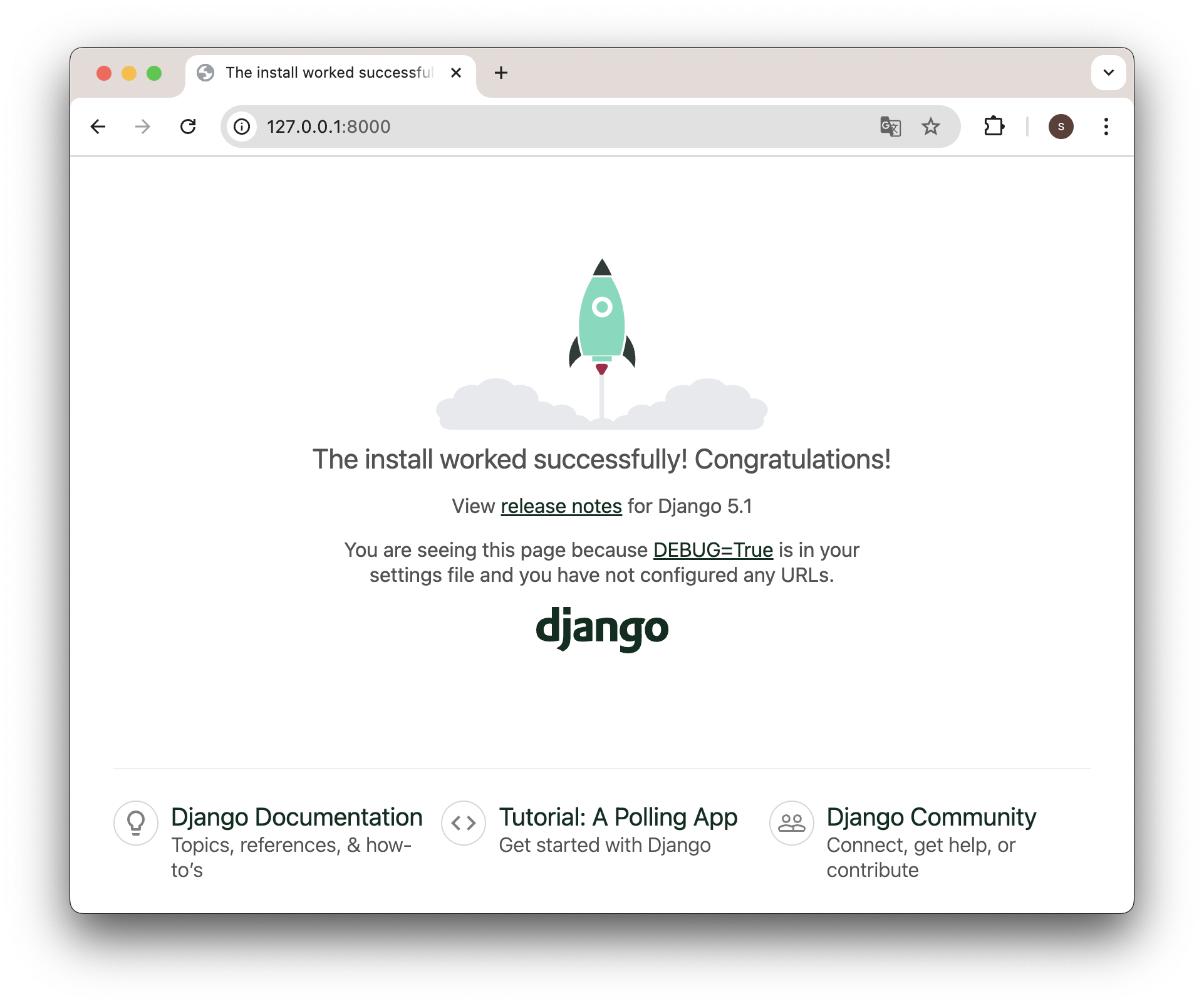This screenshot has width=1204, height=1006.
Task: Open Chrome three-dot menu
Action: (1106, 127)
